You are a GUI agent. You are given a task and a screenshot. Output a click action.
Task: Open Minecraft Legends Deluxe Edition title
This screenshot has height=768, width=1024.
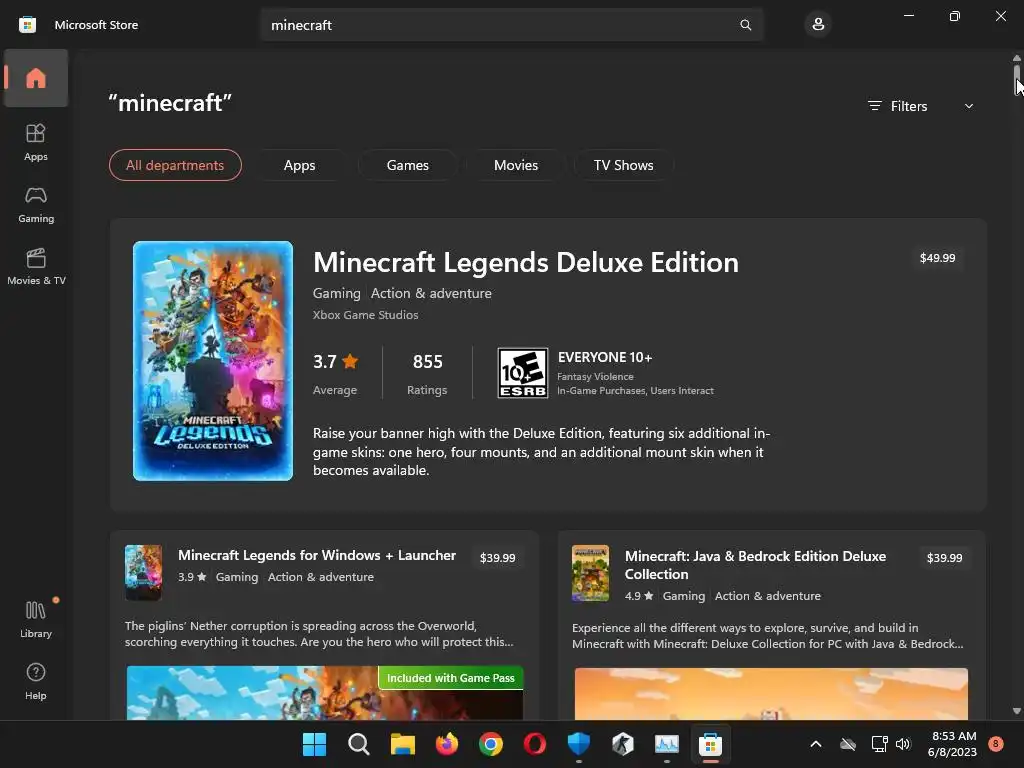pos(526,263)
